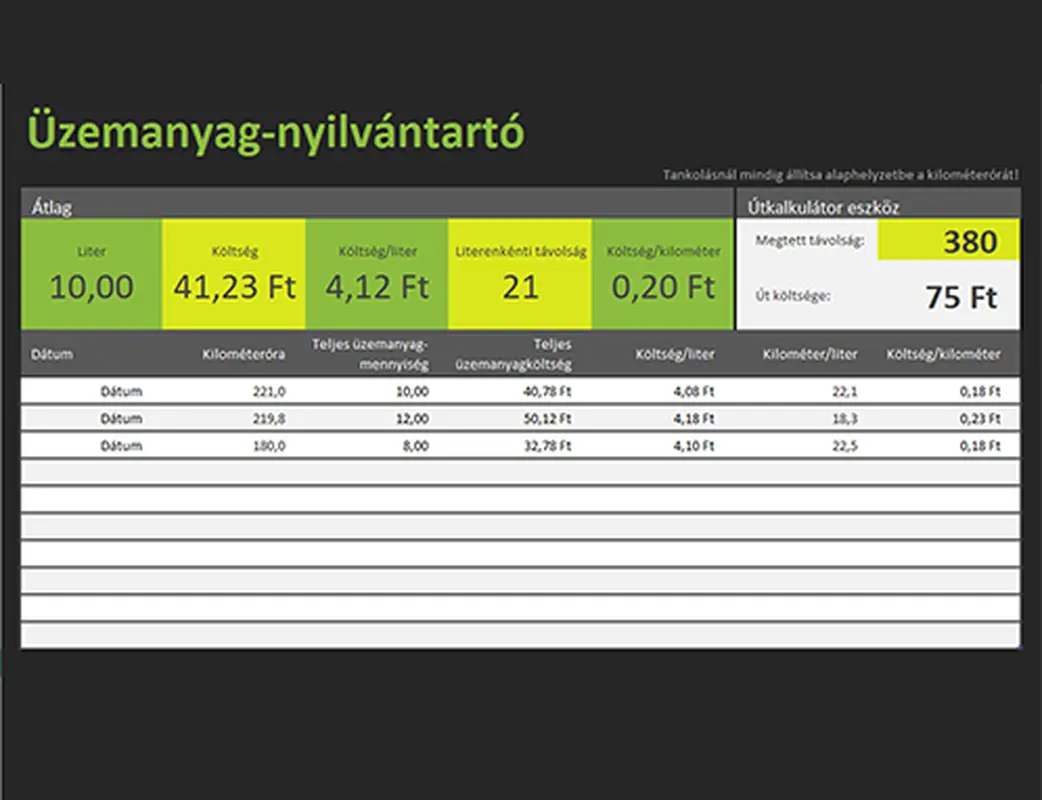Click the Átlag section header
The height and width of the screenshot is (800, 1042).
point(52,207)
